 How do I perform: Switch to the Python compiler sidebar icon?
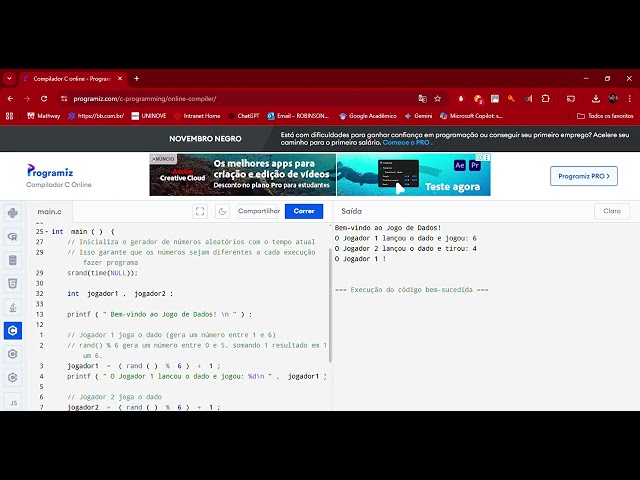coord(13,213)
